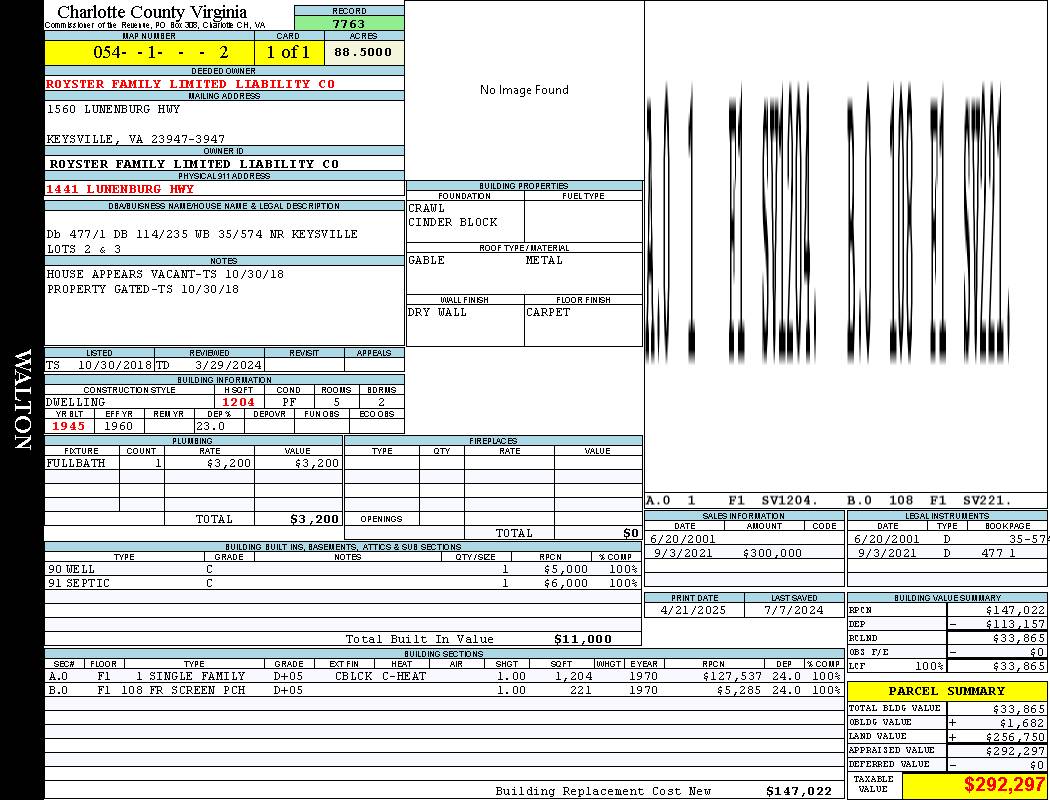Click C-HEAT heating value
Image resolution: width=1050 pixels, height=800 pixels.
pos(404,677)
